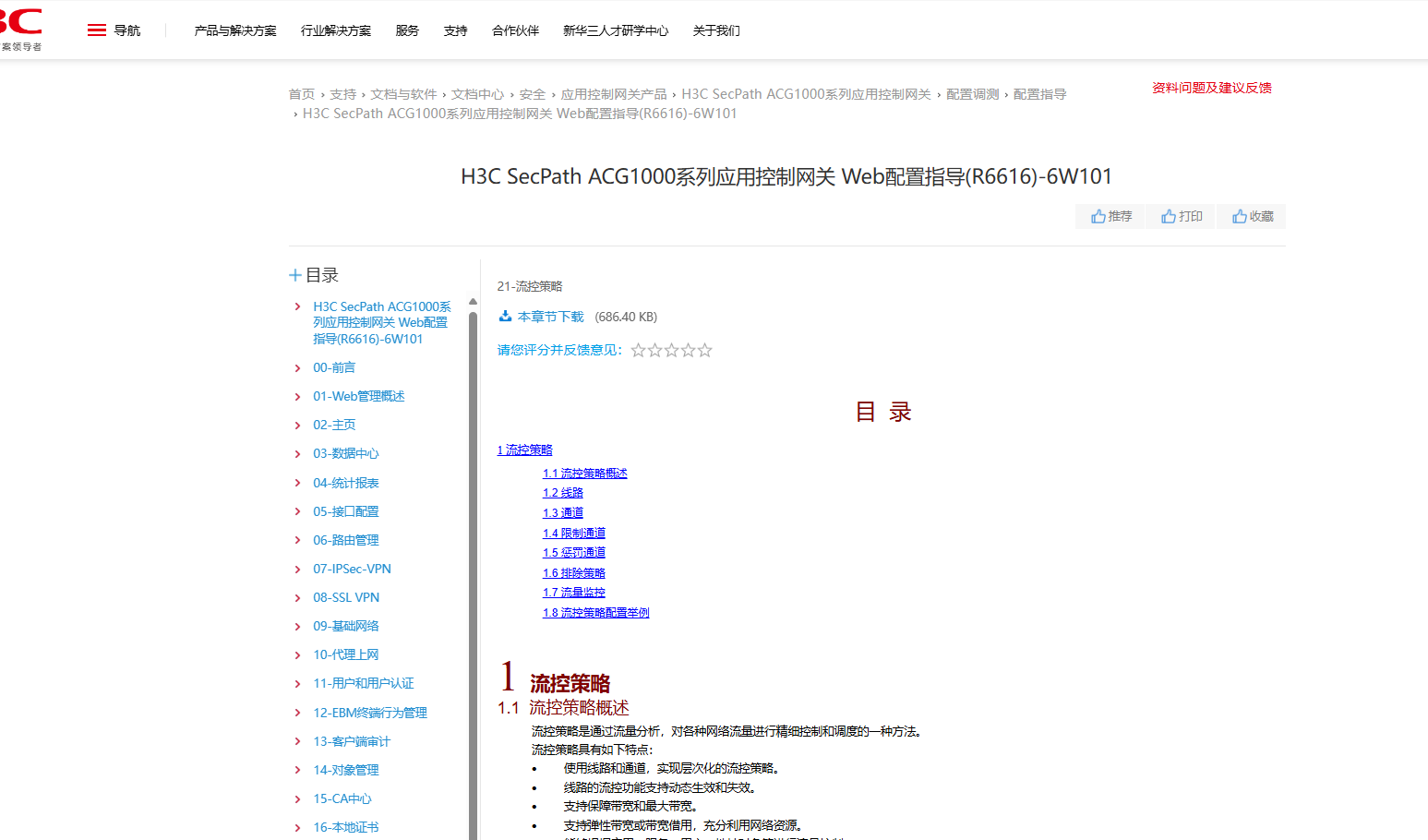Jump to section 1.8 流控策略配置举例
1428x840 pixels.
point(596,613)
